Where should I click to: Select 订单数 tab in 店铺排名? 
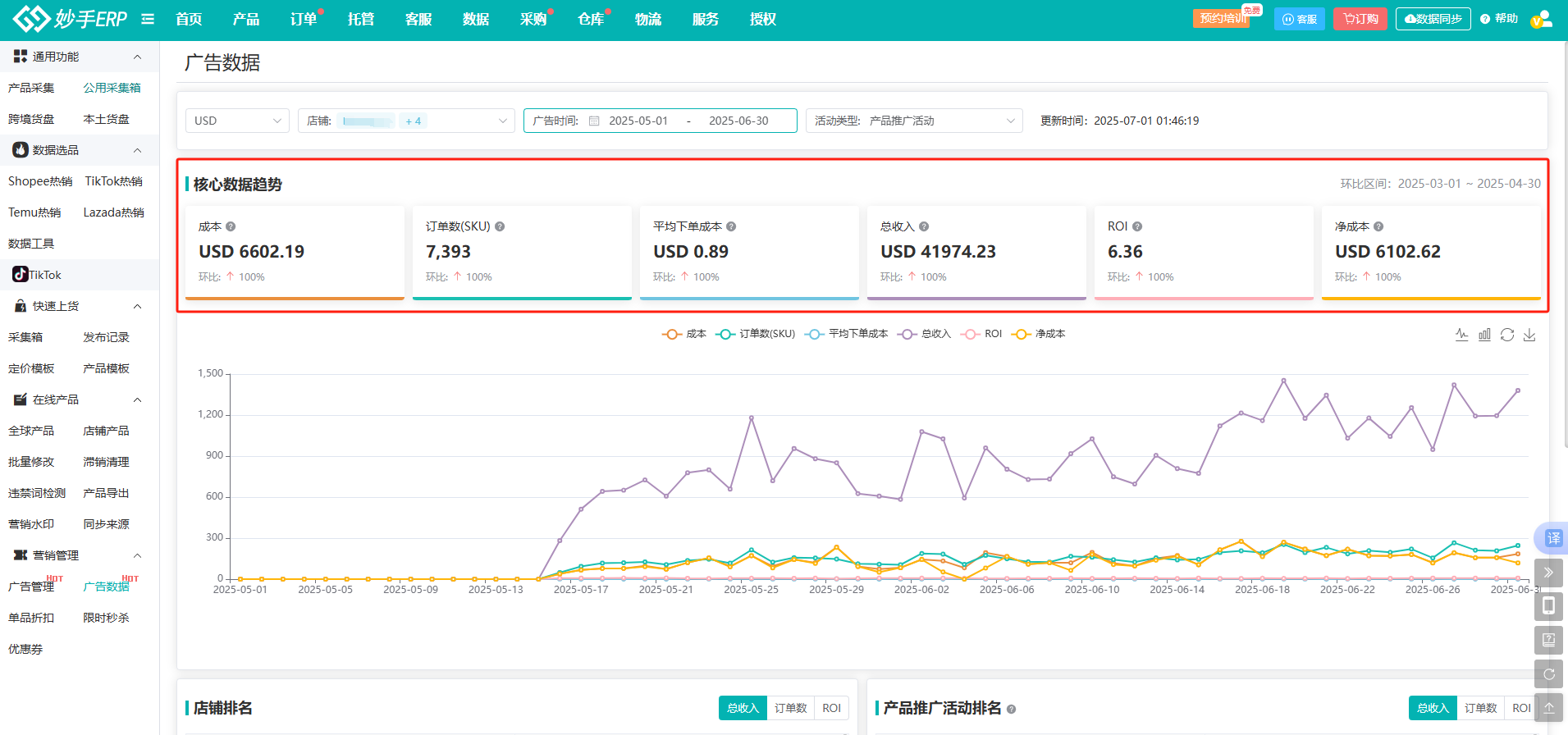tap(790, 708)
